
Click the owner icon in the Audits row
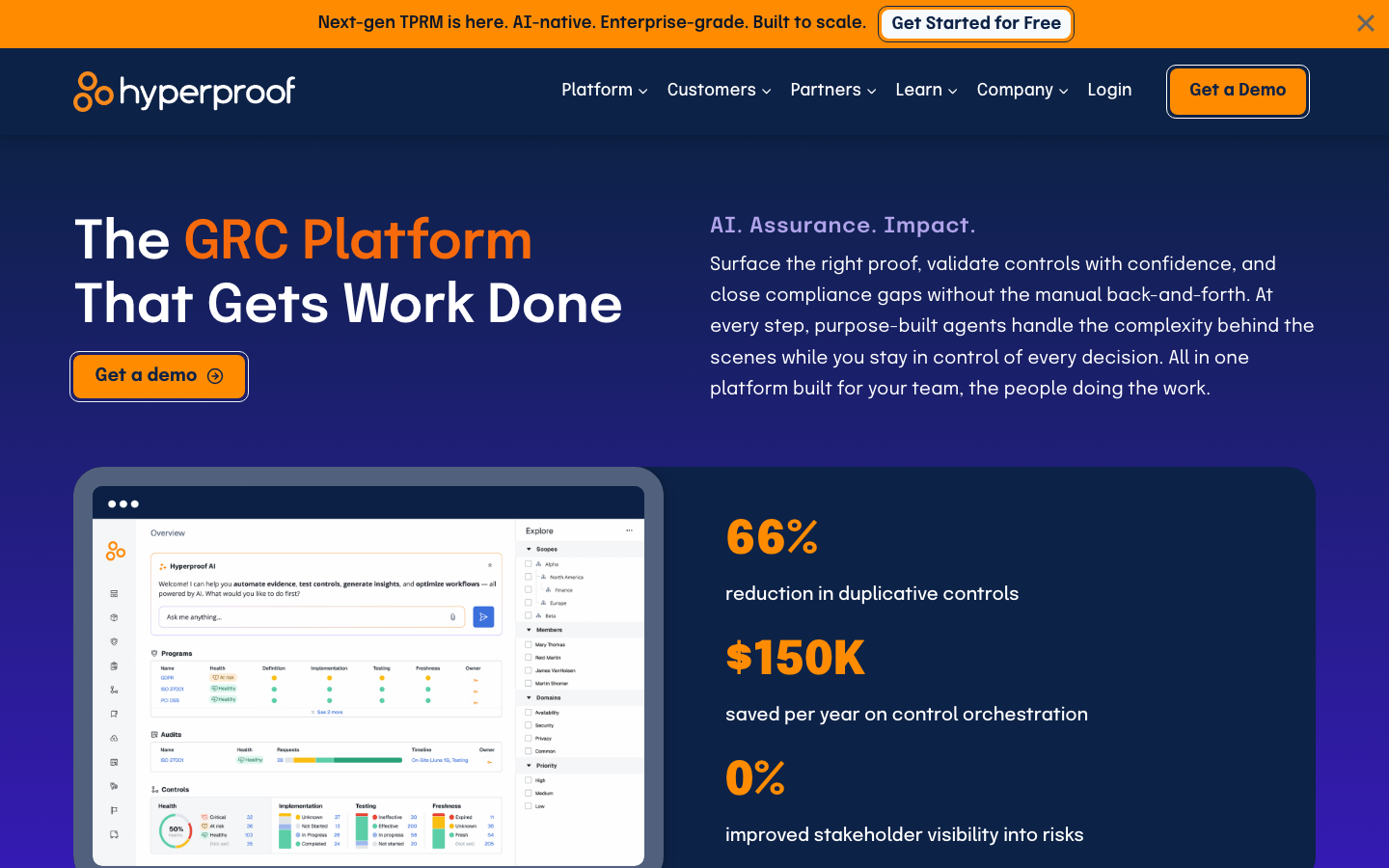[489, 760]
